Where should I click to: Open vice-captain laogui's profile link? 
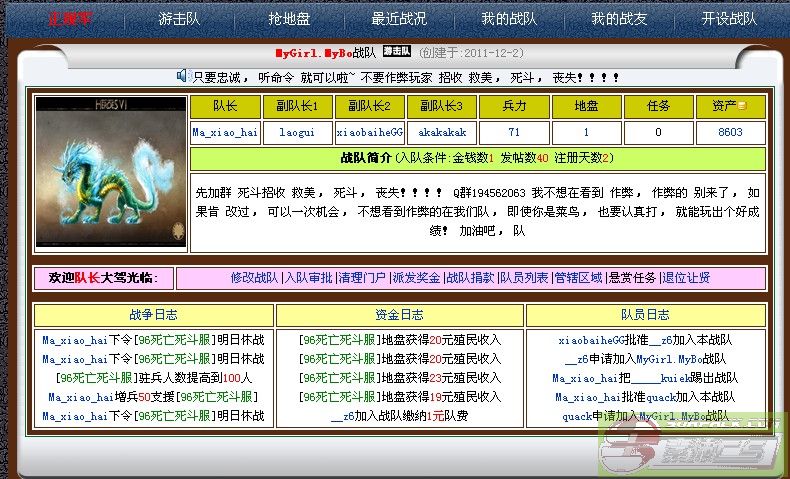tap(297, 132)
